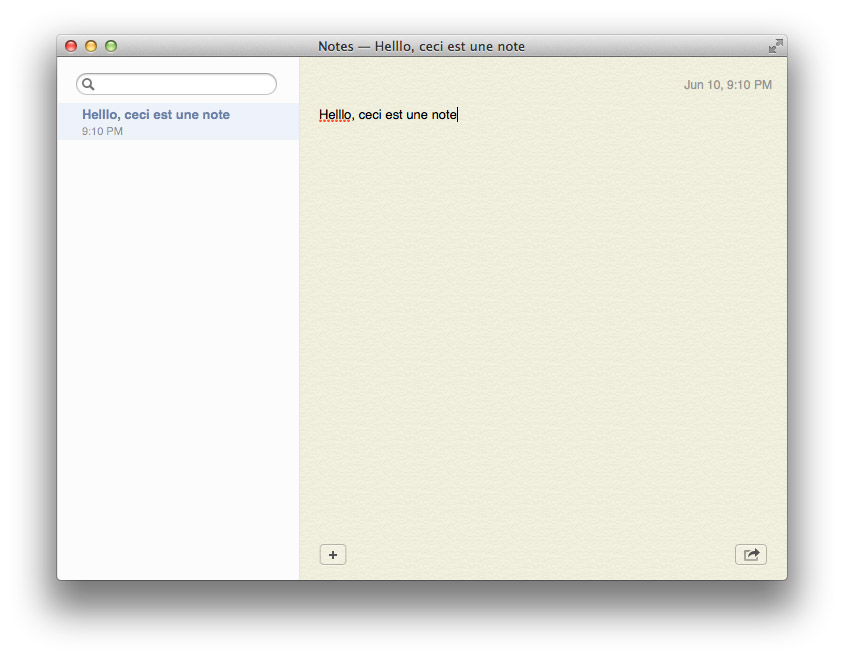Click the add new note plus button

click(x=333, y=555)
